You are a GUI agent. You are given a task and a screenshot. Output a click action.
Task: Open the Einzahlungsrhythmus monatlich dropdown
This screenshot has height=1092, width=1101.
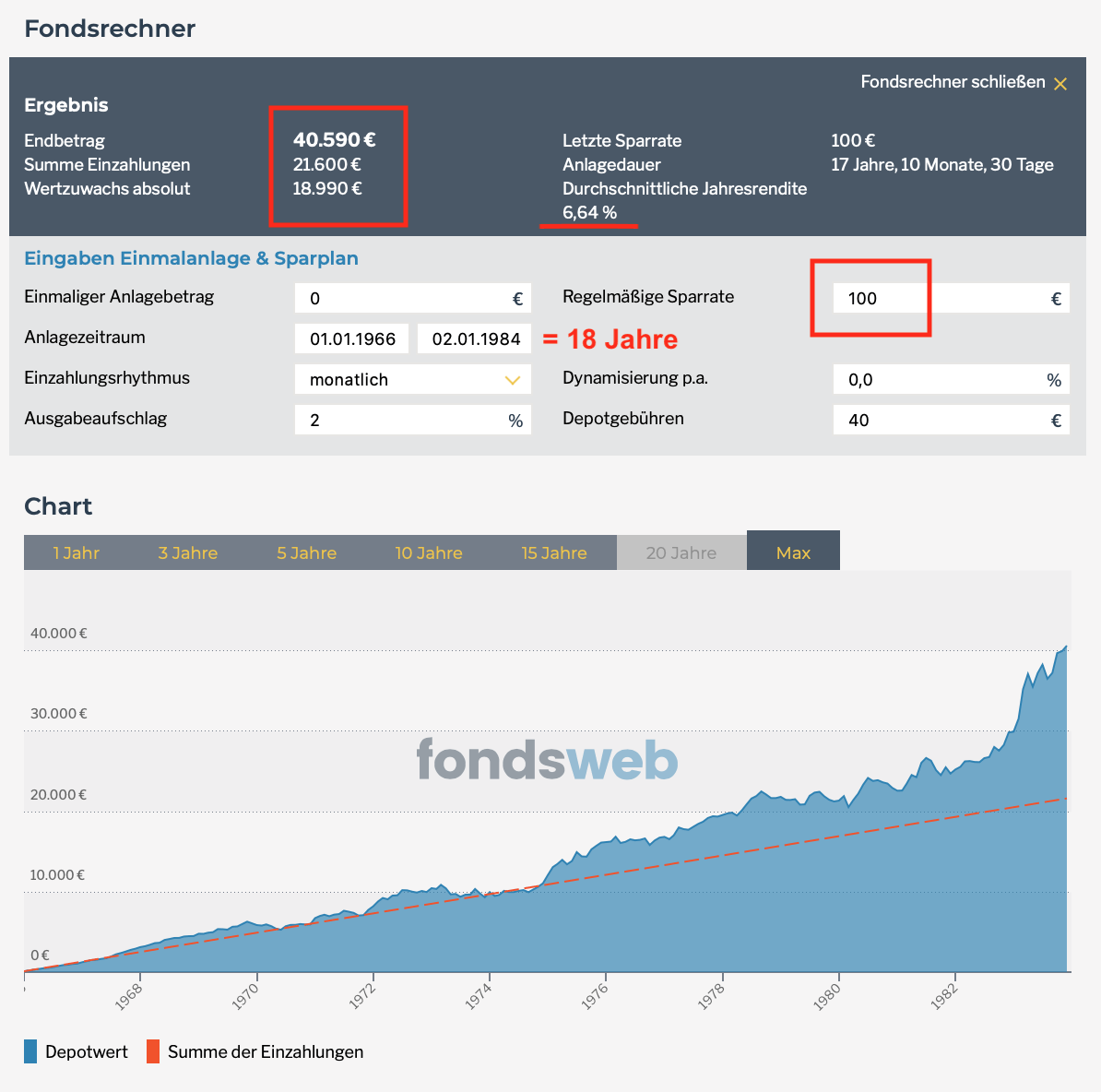[x=412, y=379]
